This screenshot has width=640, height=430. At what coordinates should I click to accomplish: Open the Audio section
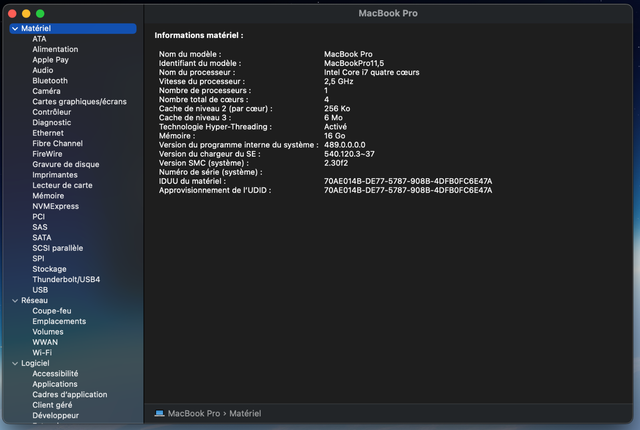coord(43,70)
